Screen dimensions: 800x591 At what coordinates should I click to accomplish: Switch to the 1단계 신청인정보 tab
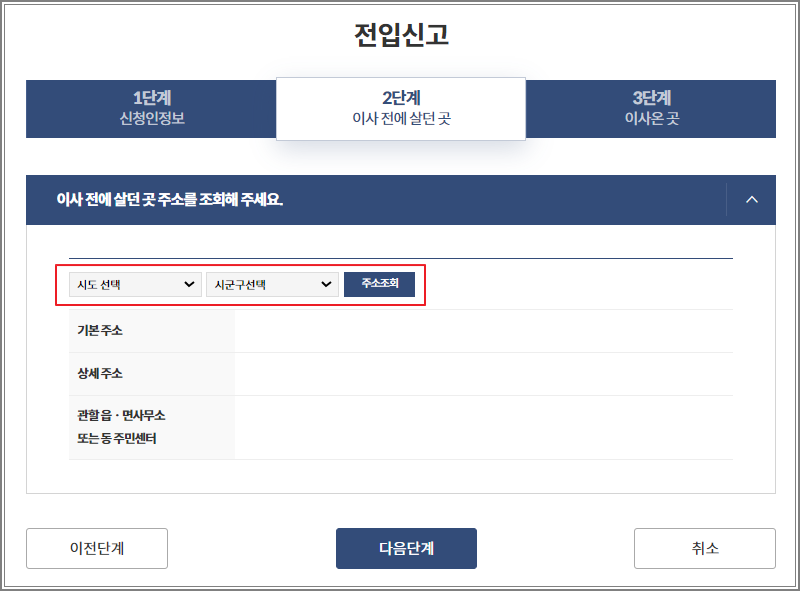[x=150, y=107]
